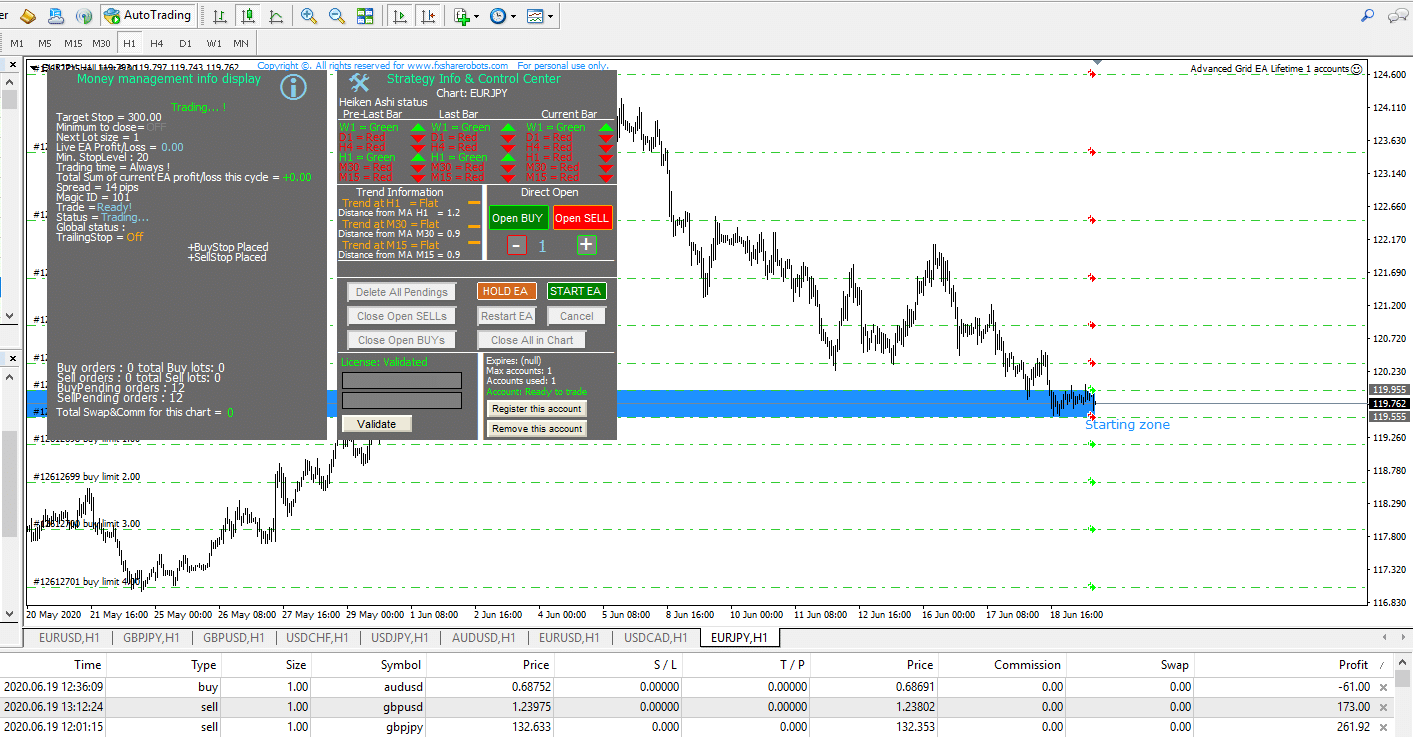The width and height of the screenshot is (1413, 737).
Task: Click the Cancel button
Action: point(576,316)
